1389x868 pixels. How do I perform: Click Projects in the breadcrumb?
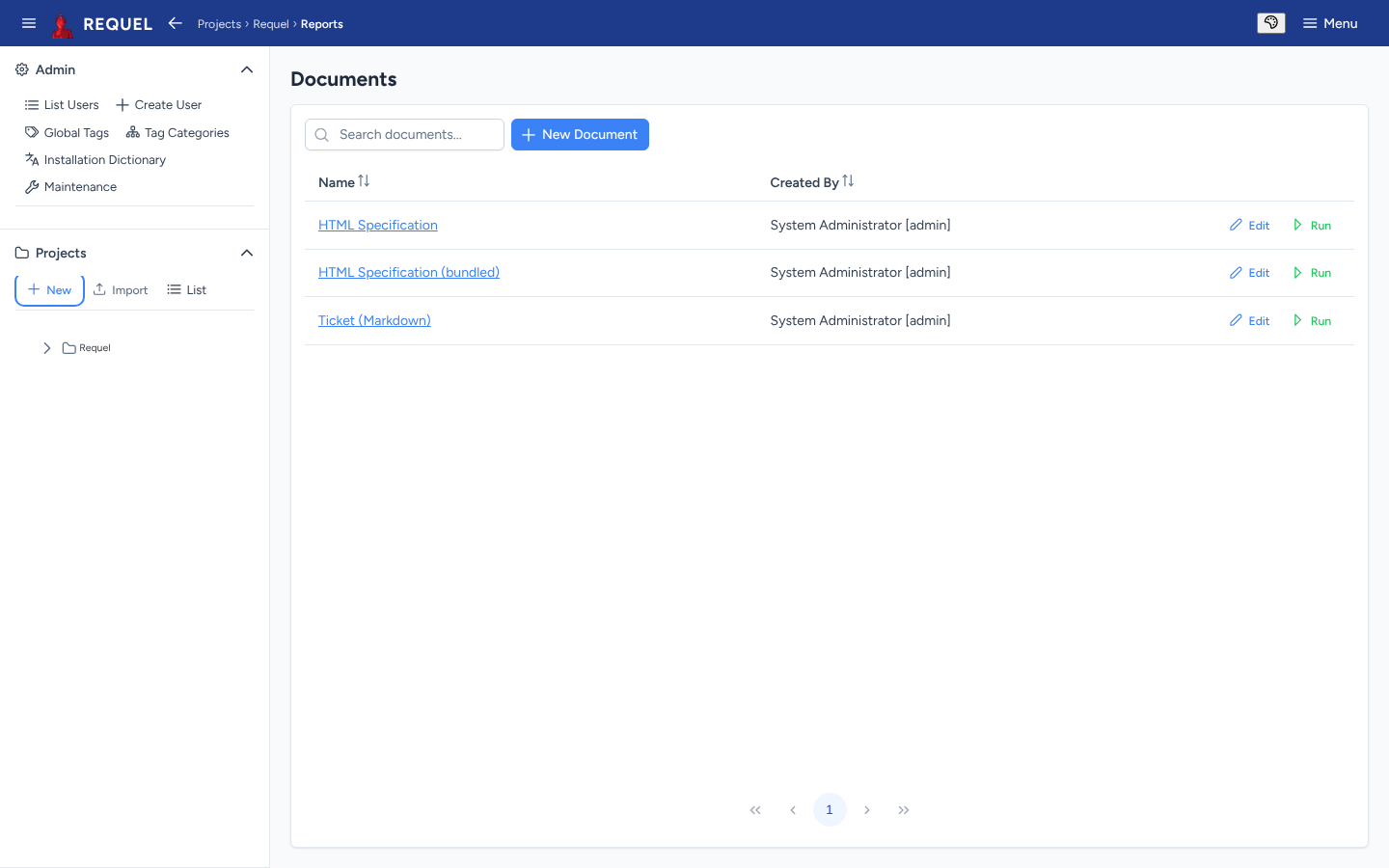(219, 24)
